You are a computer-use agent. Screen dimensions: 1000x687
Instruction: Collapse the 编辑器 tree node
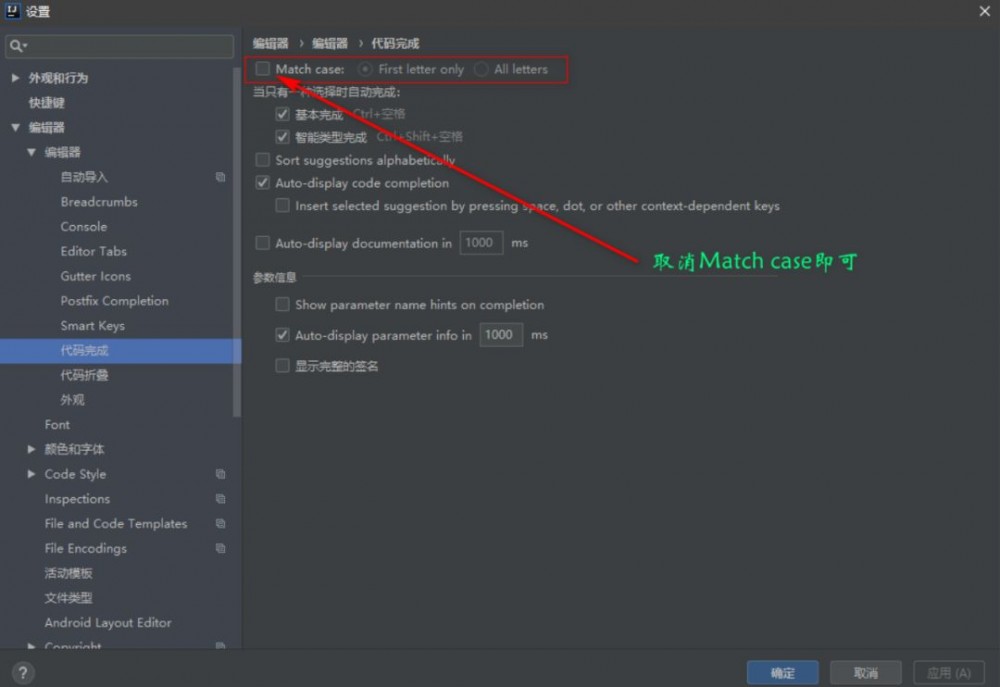point(16,127)
